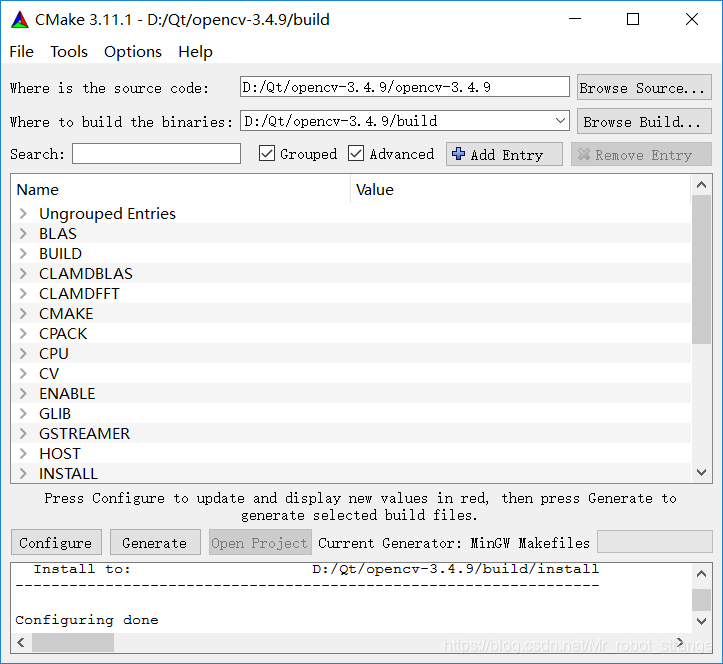Expand the BUILD group arrow
The width and height of the screenshot is (723, 664).
click(x=23, y=254)
